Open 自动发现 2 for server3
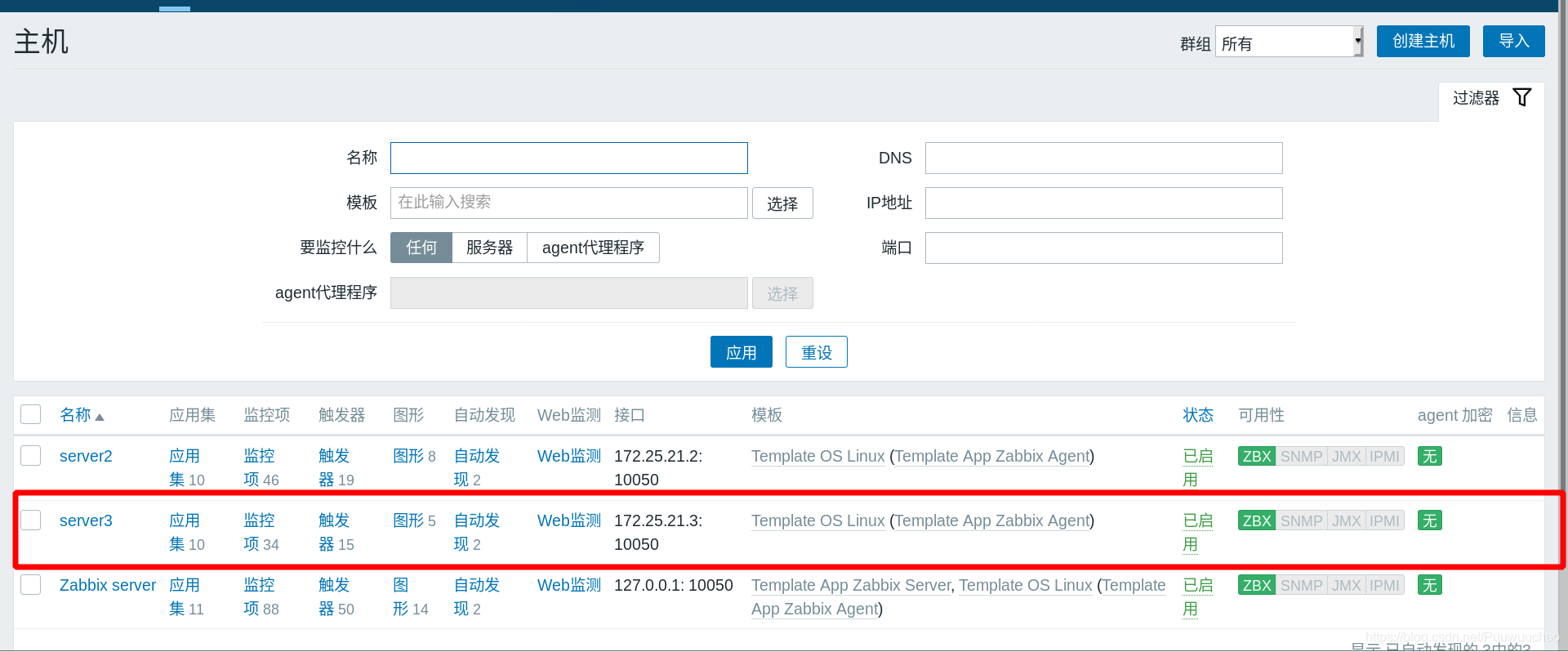The image size is (1568, 652). 477,532
